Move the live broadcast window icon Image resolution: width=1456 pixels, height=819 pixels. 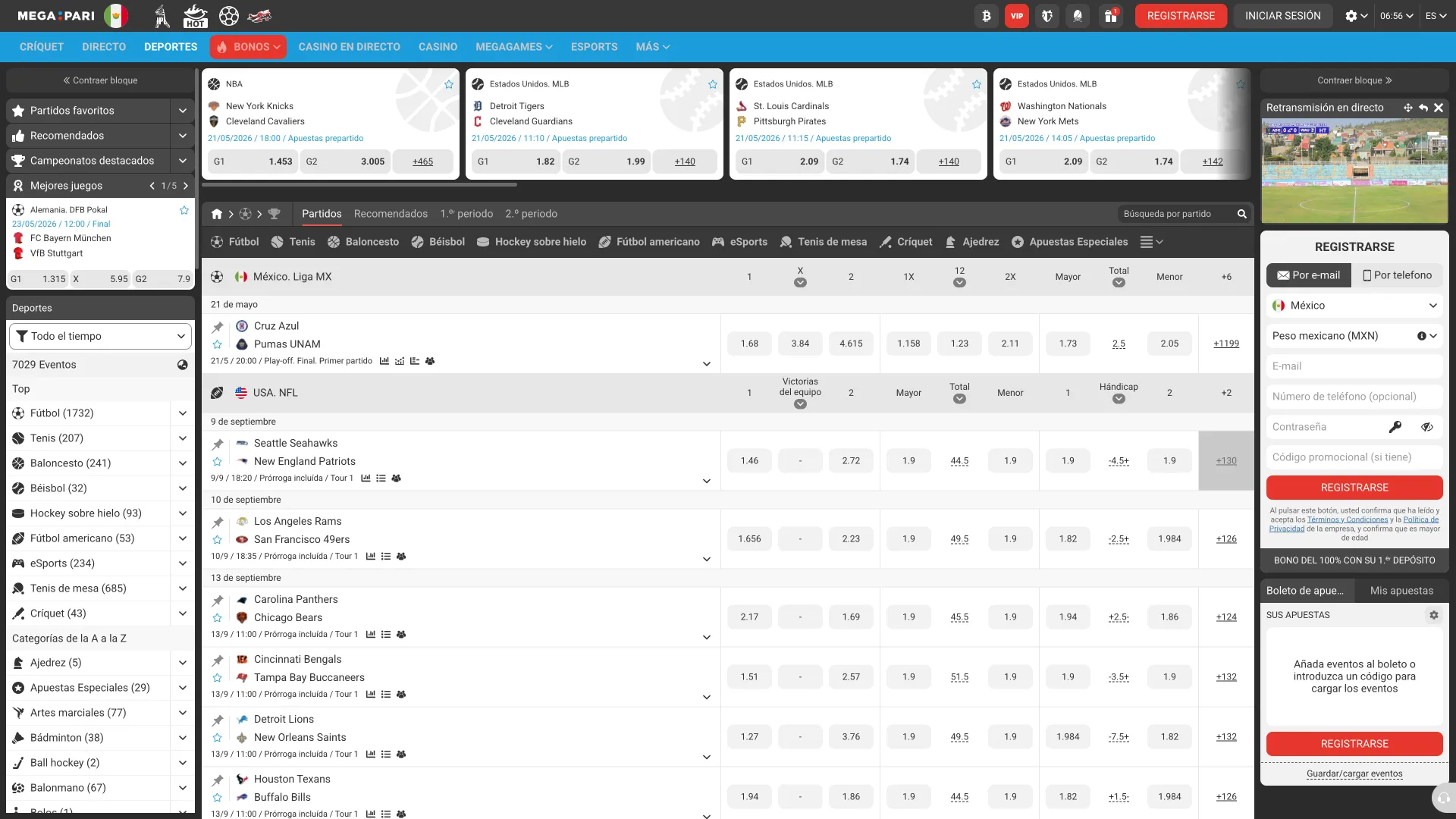[1408, 108]
